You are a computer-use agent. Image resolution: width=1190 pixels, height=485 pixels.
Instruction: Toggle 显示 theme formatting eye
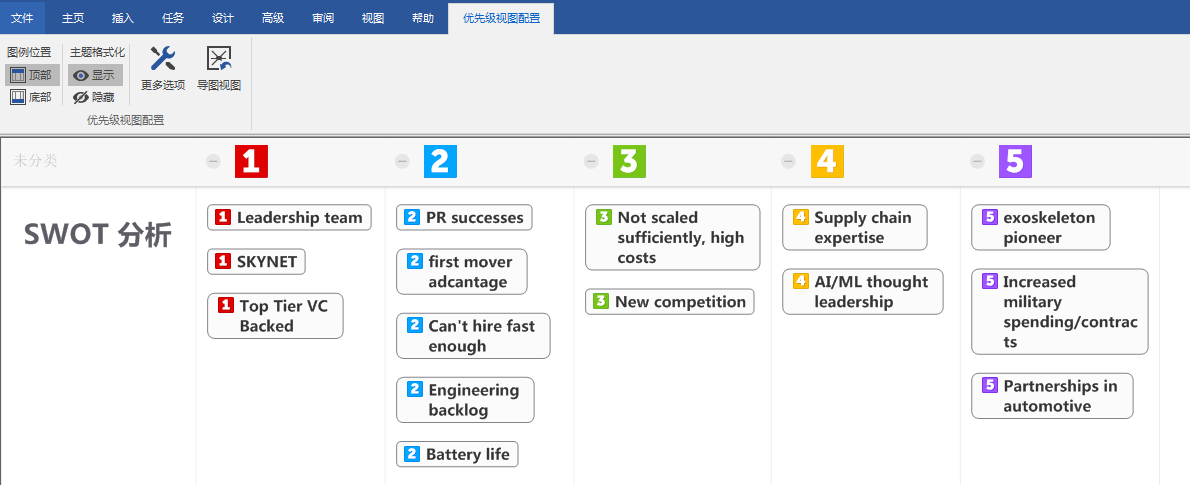coord(95,75)
